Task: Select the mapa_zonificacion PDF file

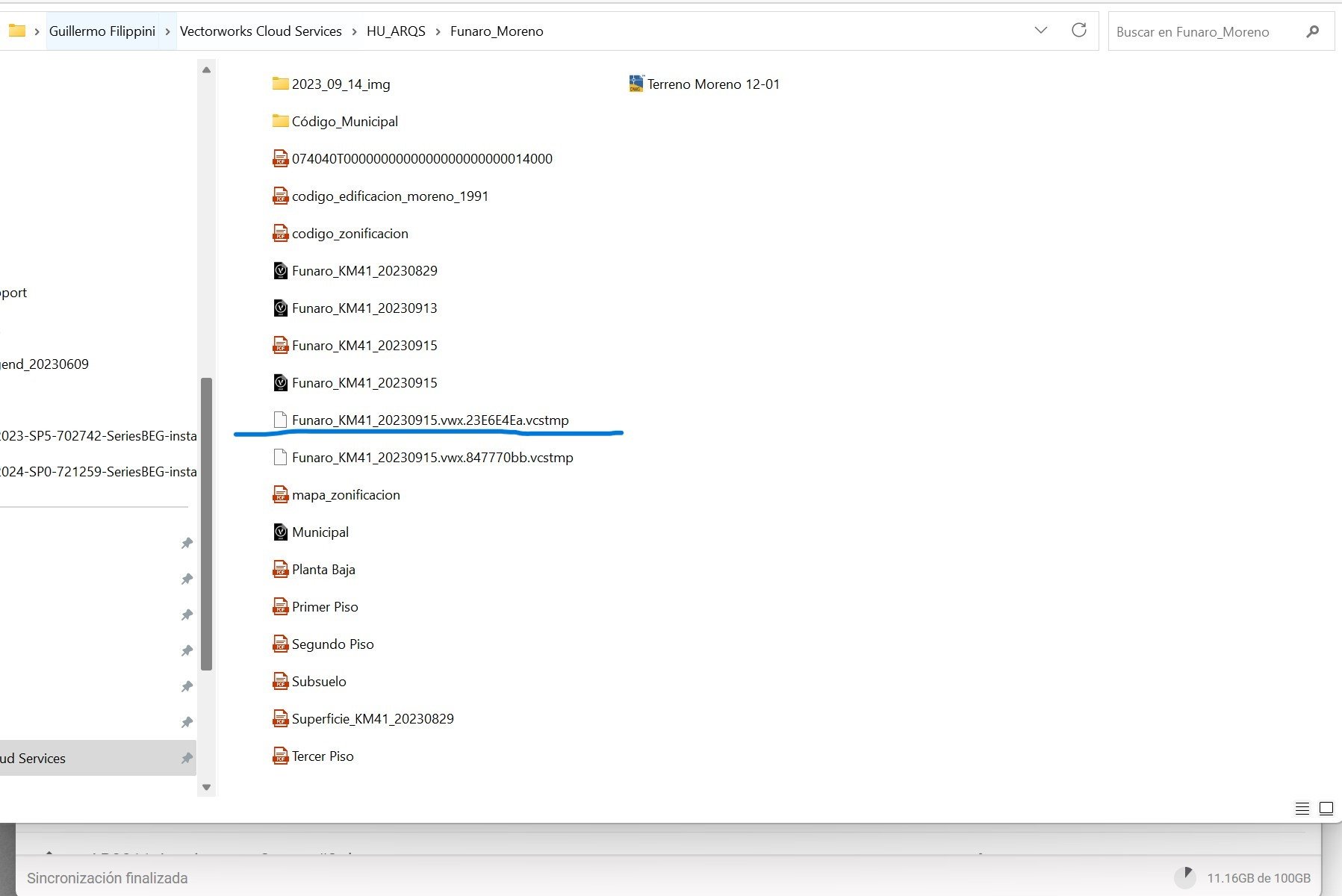Action: tap(345, 495)
